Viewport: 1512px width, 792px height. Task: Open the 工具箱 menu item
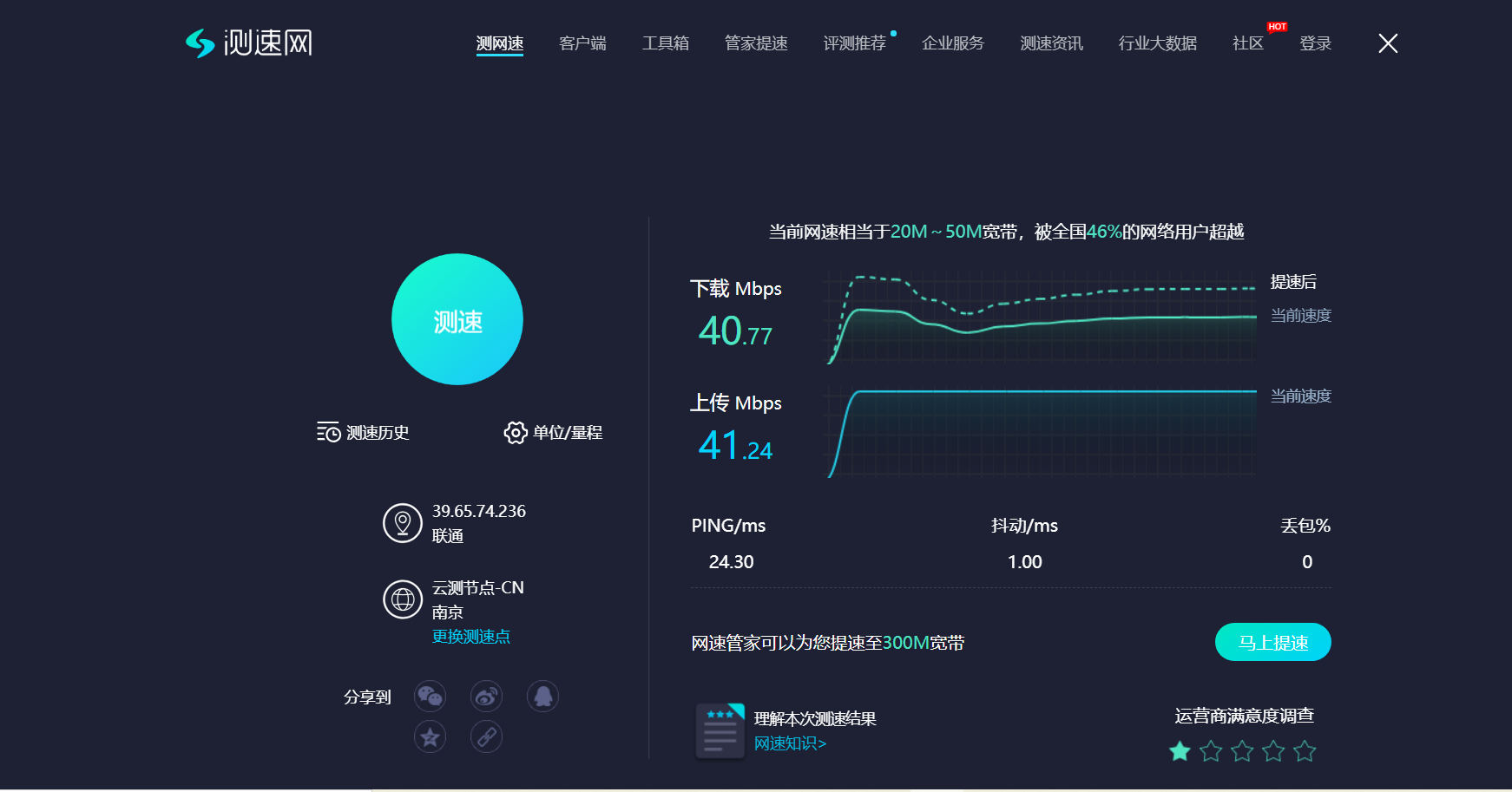666,43
